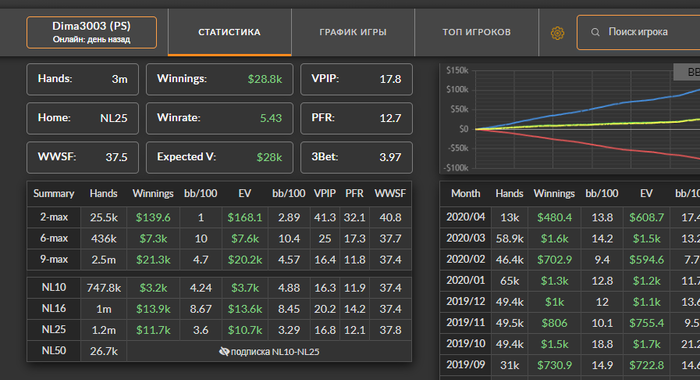Click crossed-eye subscription icon in NL50 row
Image resolution: width=700 pixels, height=380 pixels.
(x=224, y=351)
